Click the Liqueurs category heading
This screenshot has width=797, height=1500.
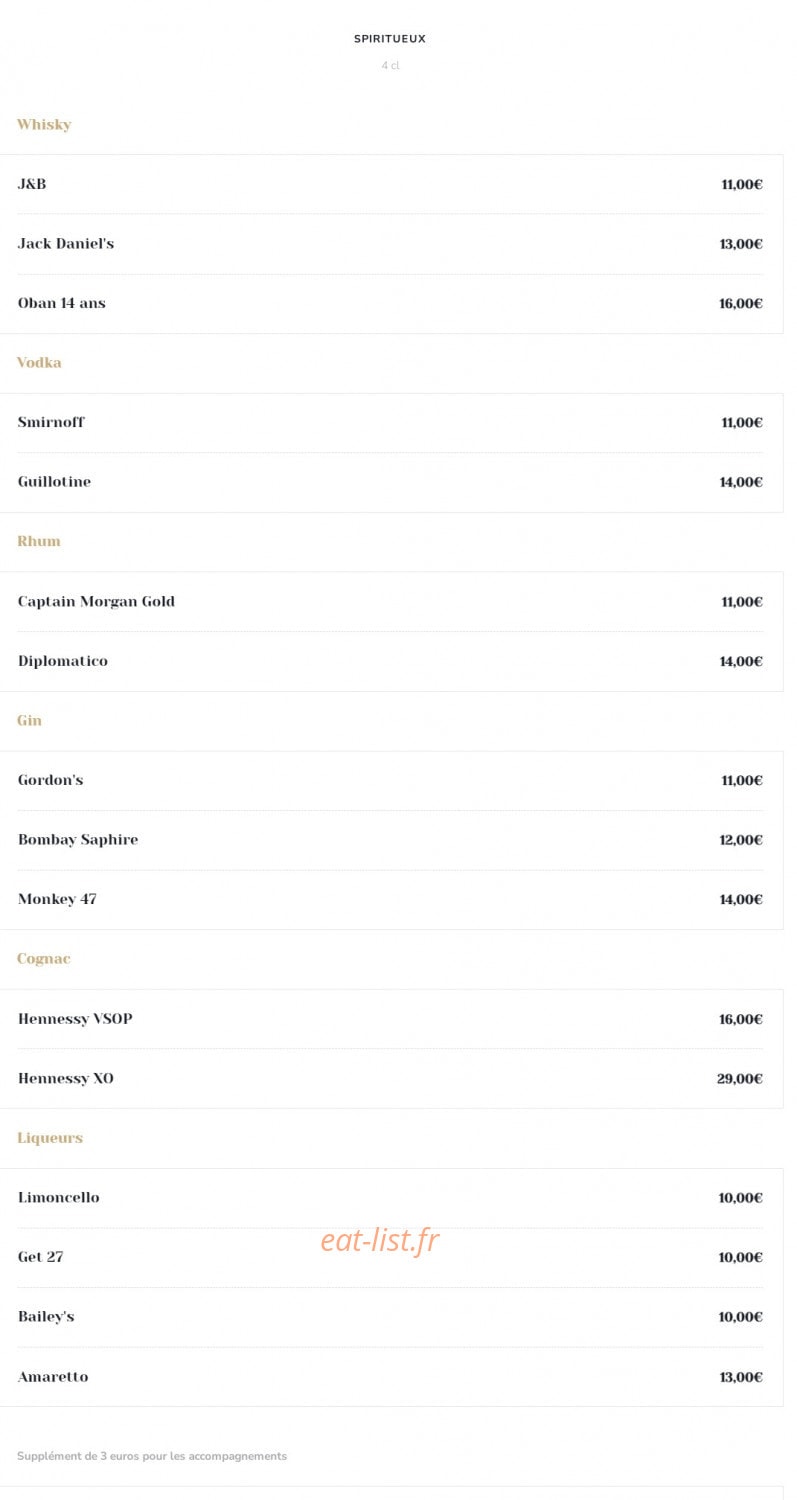click(x=50, y=1138)
